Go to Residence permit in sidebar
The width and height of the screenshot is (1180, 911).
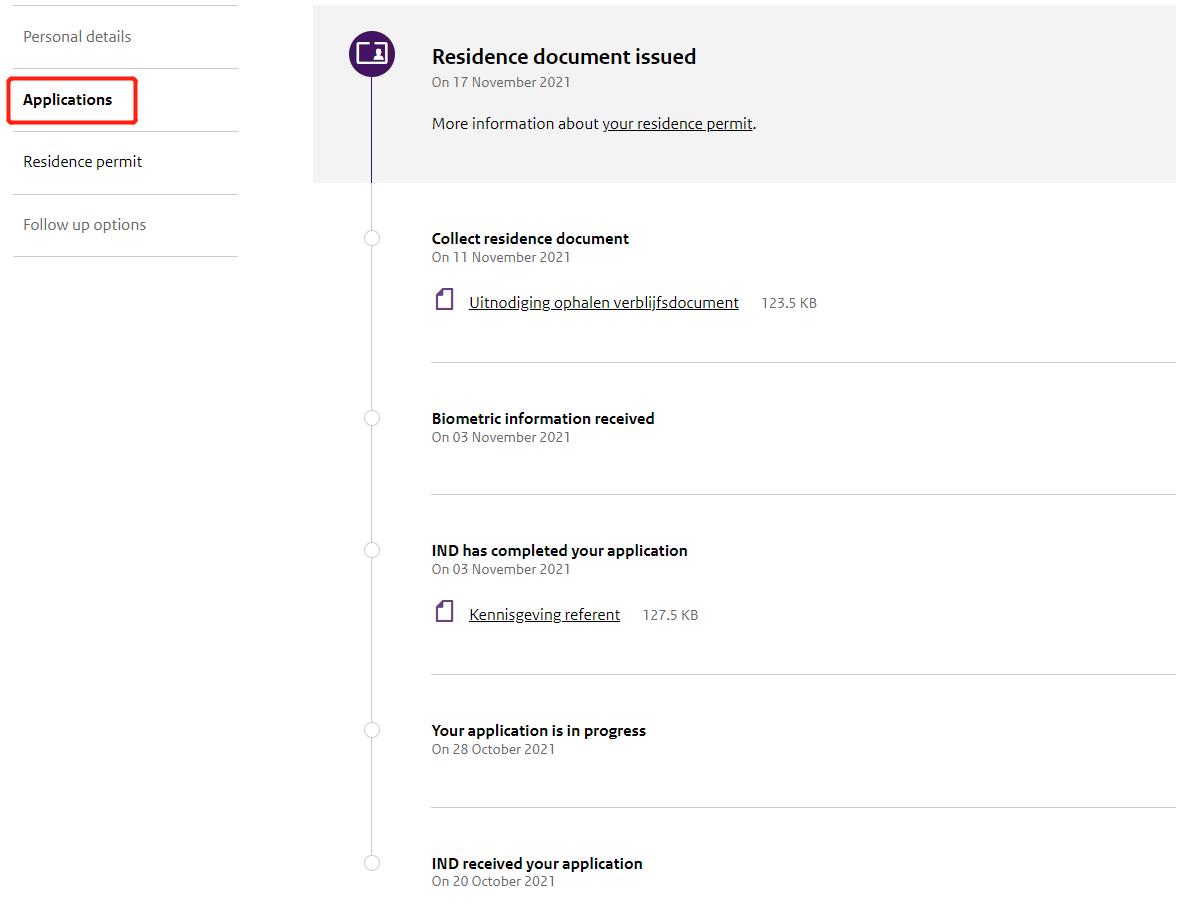click(x=83, y=162)
